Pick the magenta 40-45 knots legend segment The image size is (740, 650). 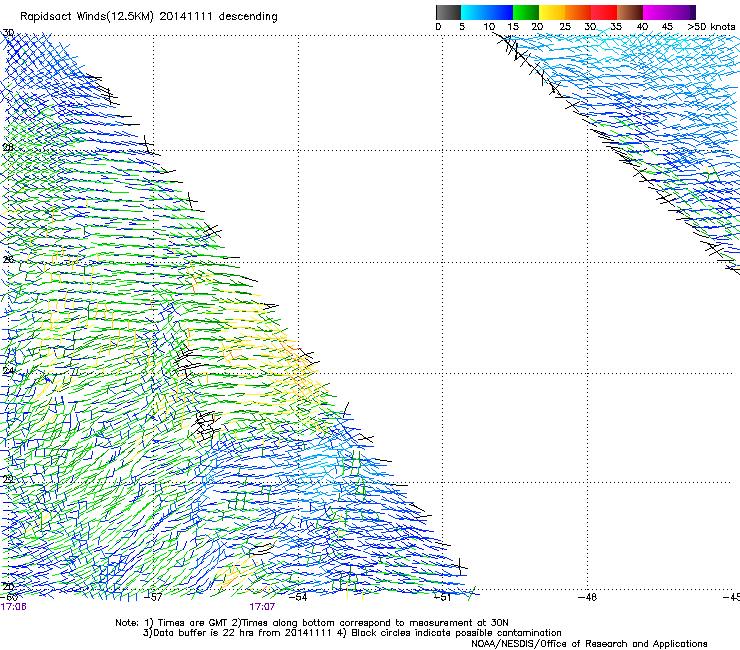[x=669, y=12]
